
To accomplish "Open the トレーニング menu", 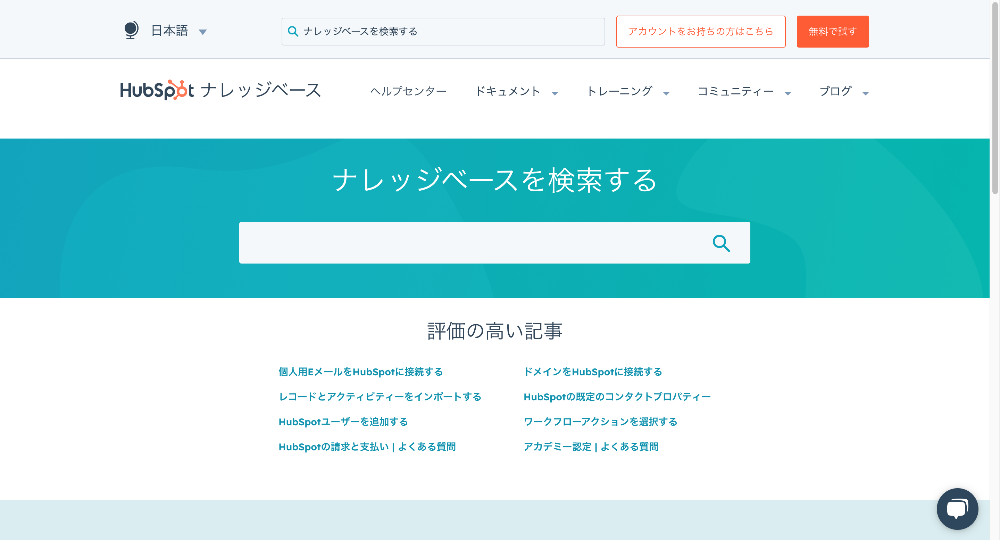I will tap(619, 91).
